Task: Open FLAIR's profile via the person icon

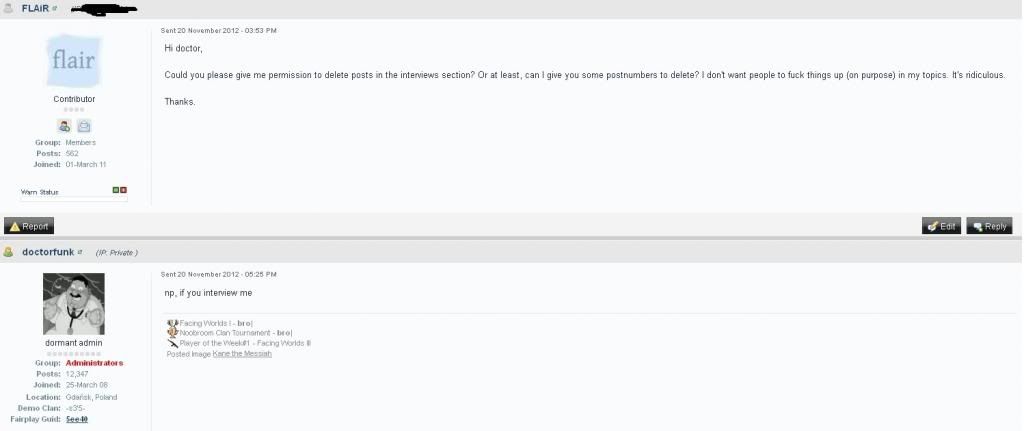Action: (64, 126)
